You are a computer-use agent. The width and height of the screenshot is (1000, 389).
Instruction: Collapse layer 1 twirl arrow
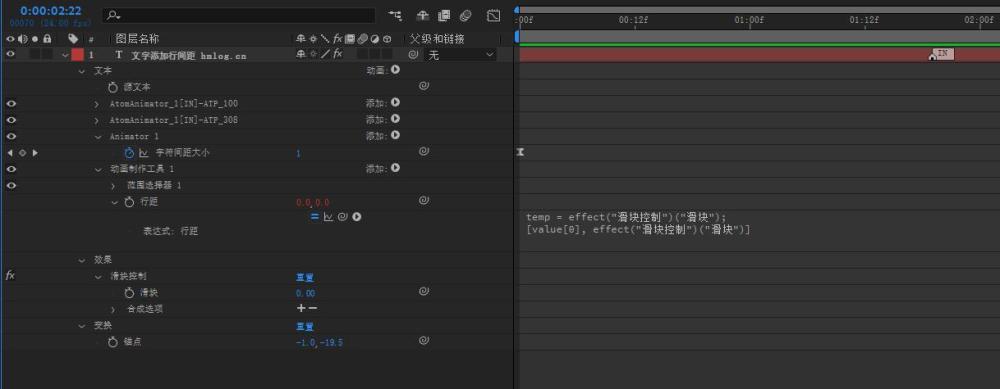(65, 55)
